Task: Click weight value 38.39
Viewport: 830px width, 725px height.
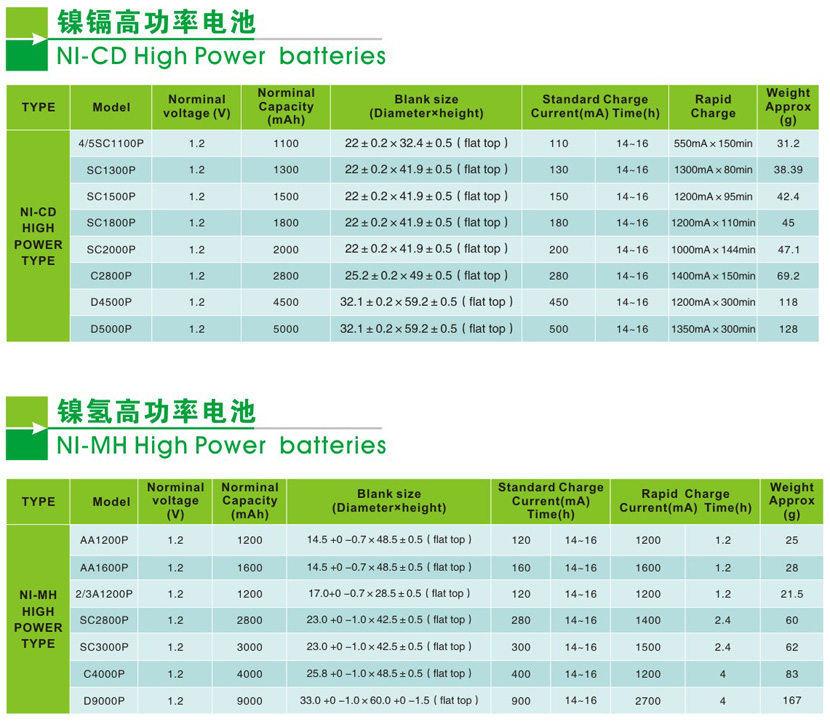Action: (788, 170)
